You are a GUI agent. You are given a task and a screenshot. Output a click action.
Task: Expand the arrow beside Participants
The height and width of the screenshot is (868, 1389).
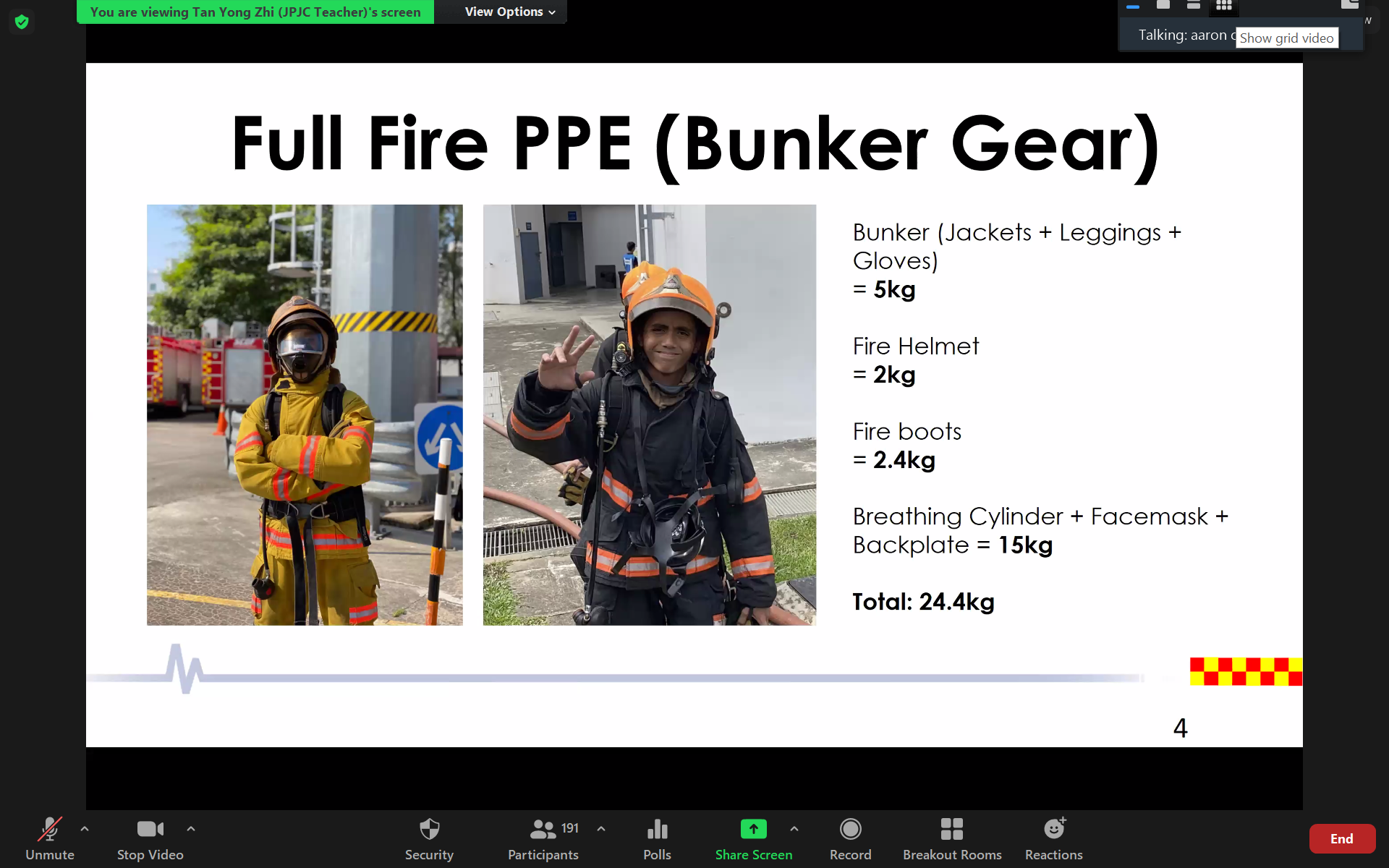point(601,829)
